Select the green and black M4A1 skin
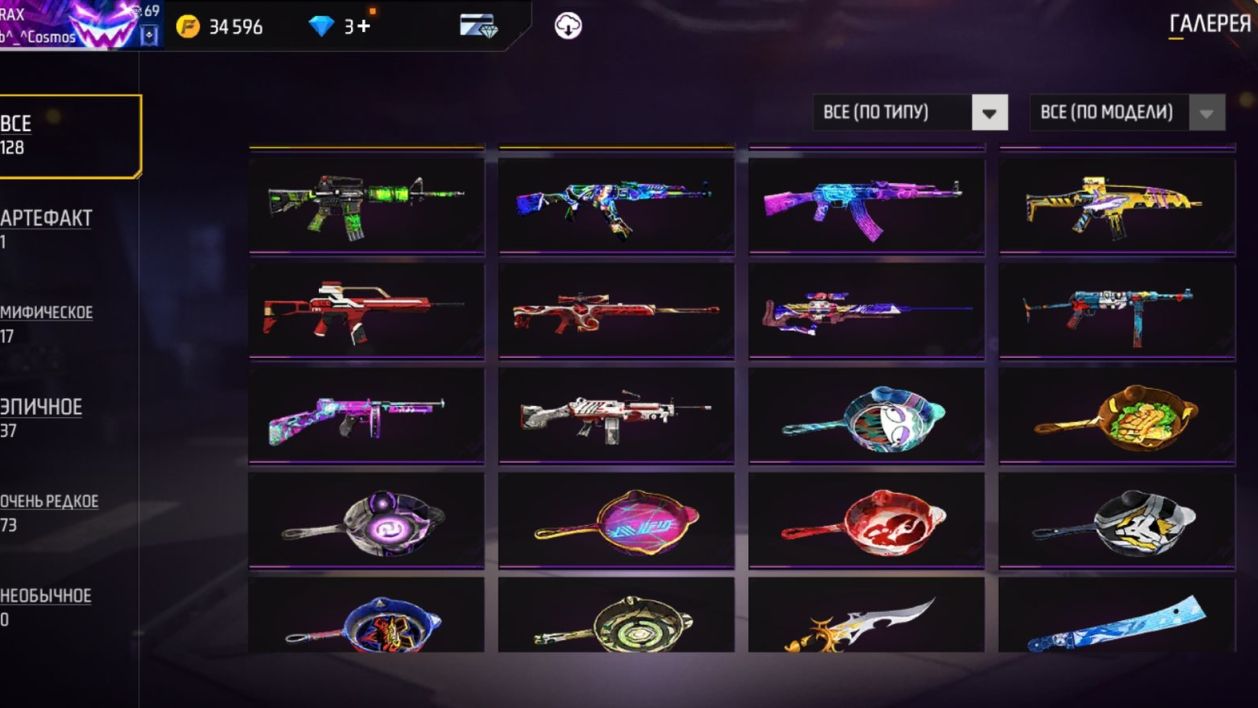 point(366,203)
